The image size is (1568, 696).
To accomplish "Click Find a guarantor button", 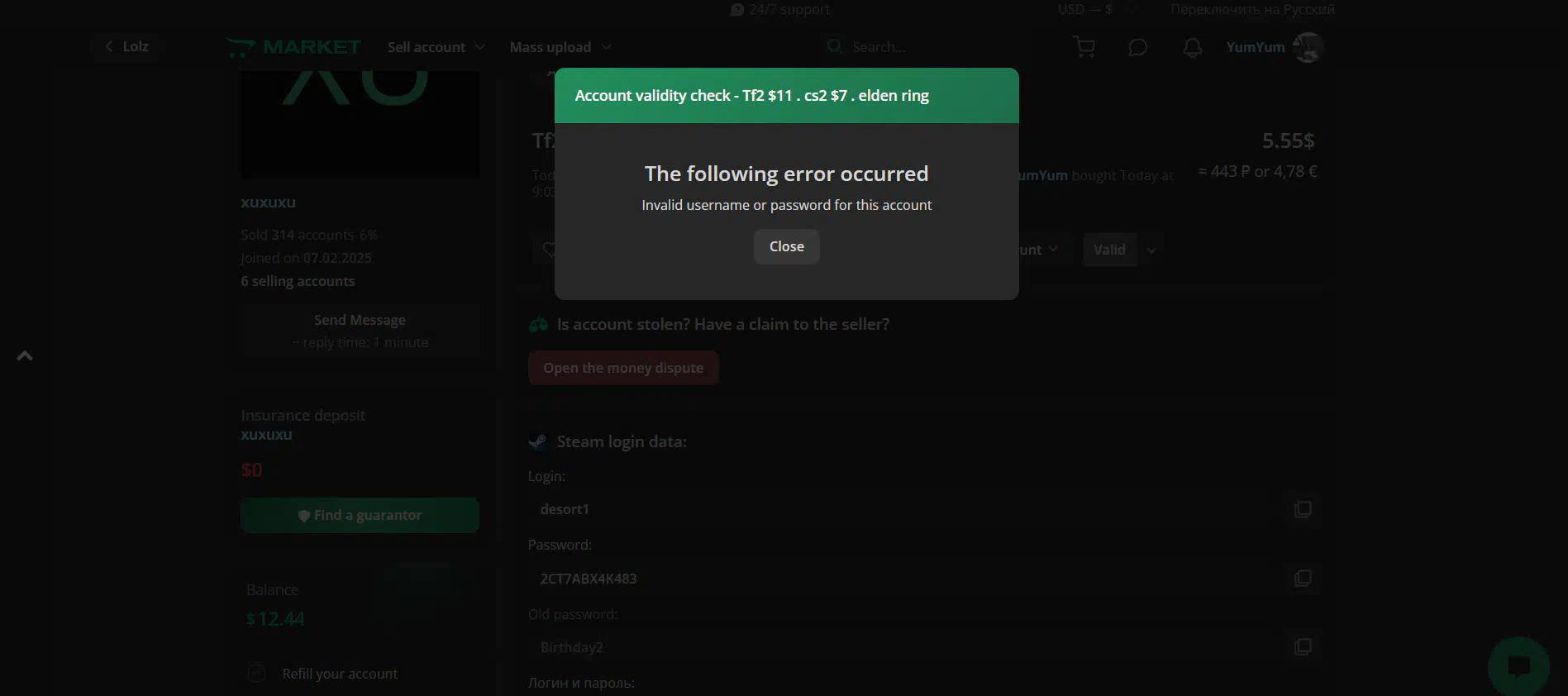I will [360, 515].
